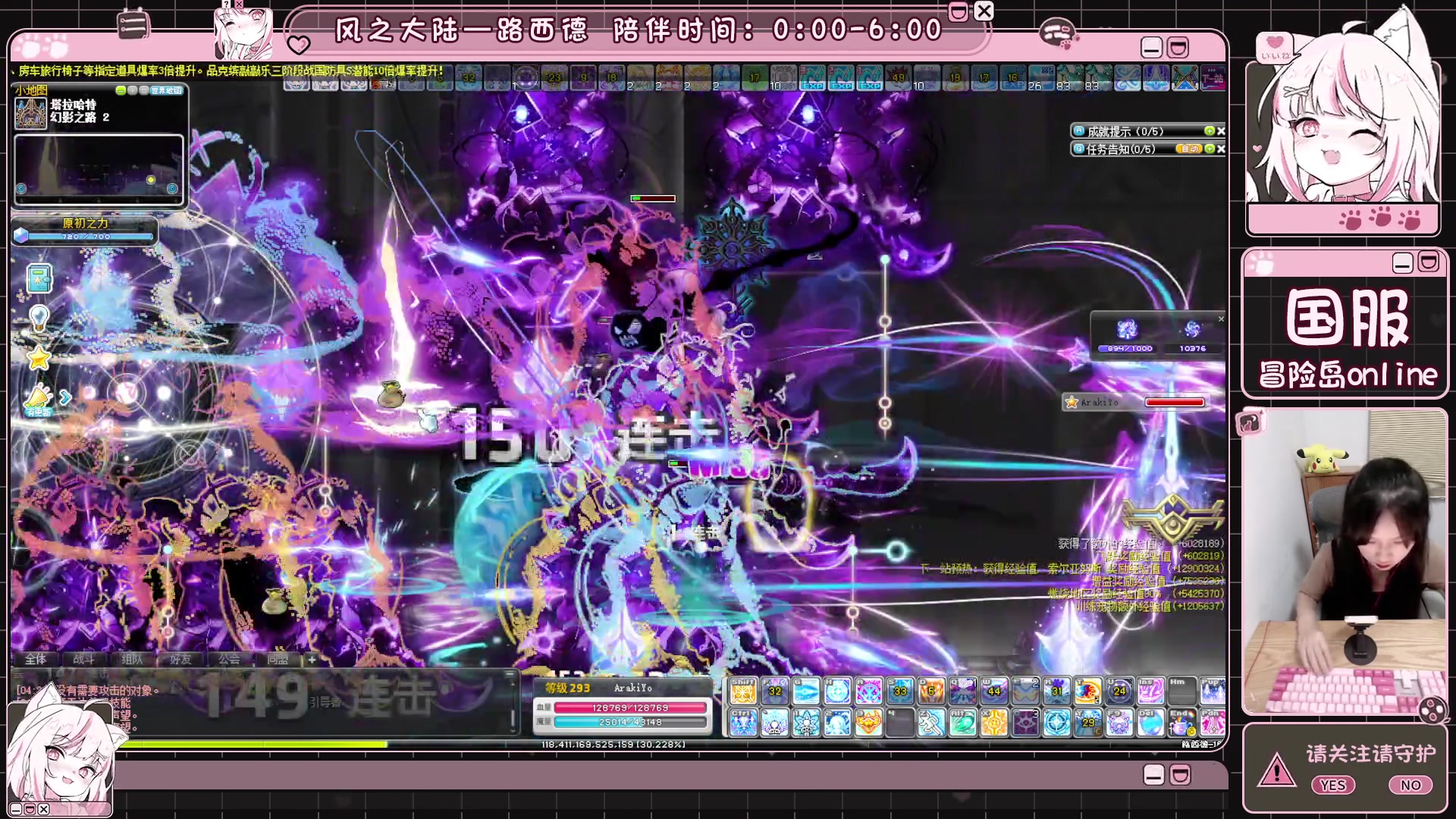
Task: Click the A-key skill slot icon
Action: point(868,691)
